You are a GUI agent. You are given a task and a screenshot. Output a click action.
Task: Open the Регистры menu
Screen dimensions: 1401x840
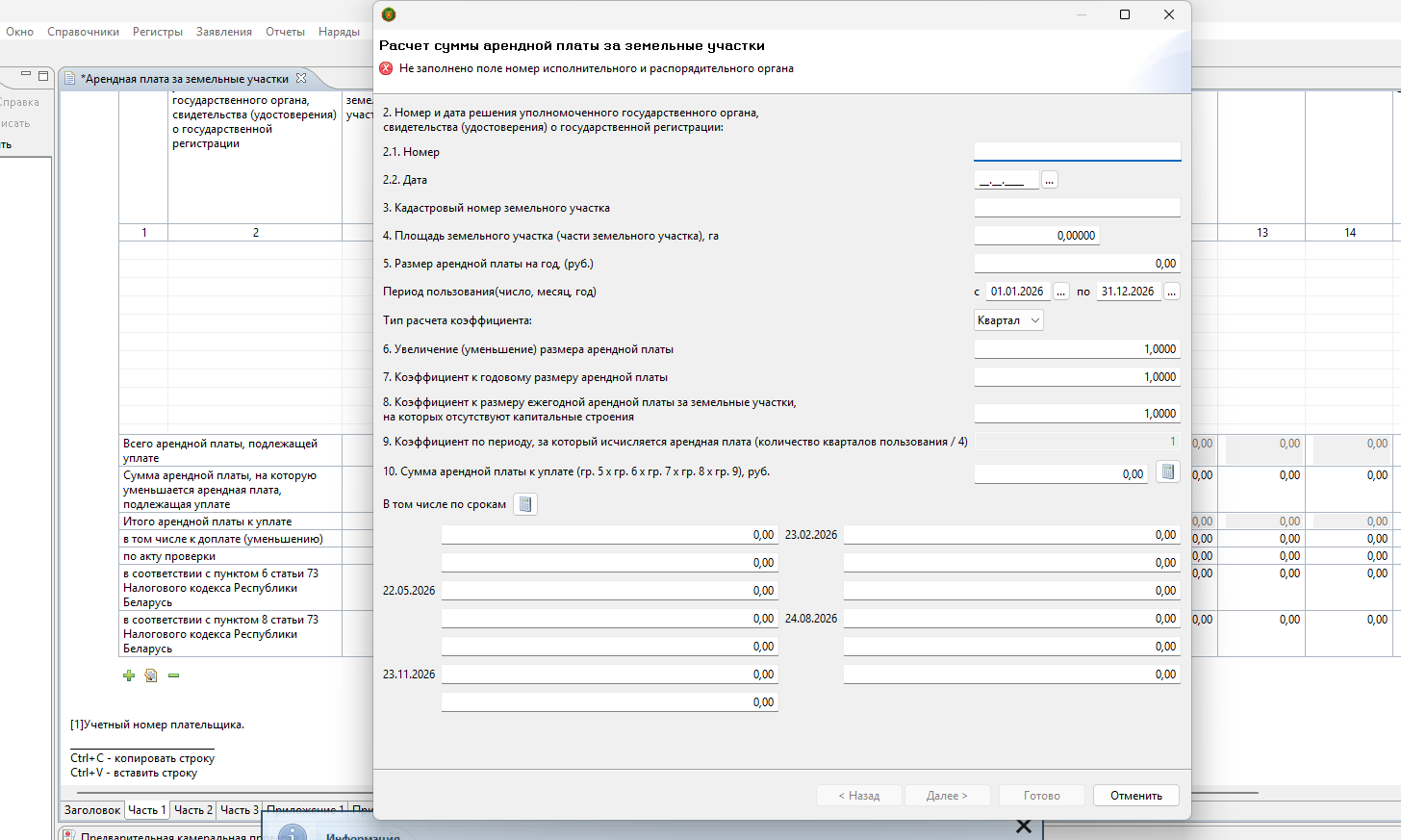(158, 32)
